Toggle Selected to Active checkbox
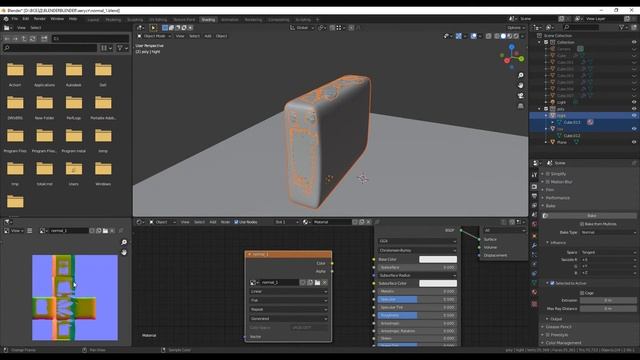Viewport: 640px width, 360px height. (552, 283)
